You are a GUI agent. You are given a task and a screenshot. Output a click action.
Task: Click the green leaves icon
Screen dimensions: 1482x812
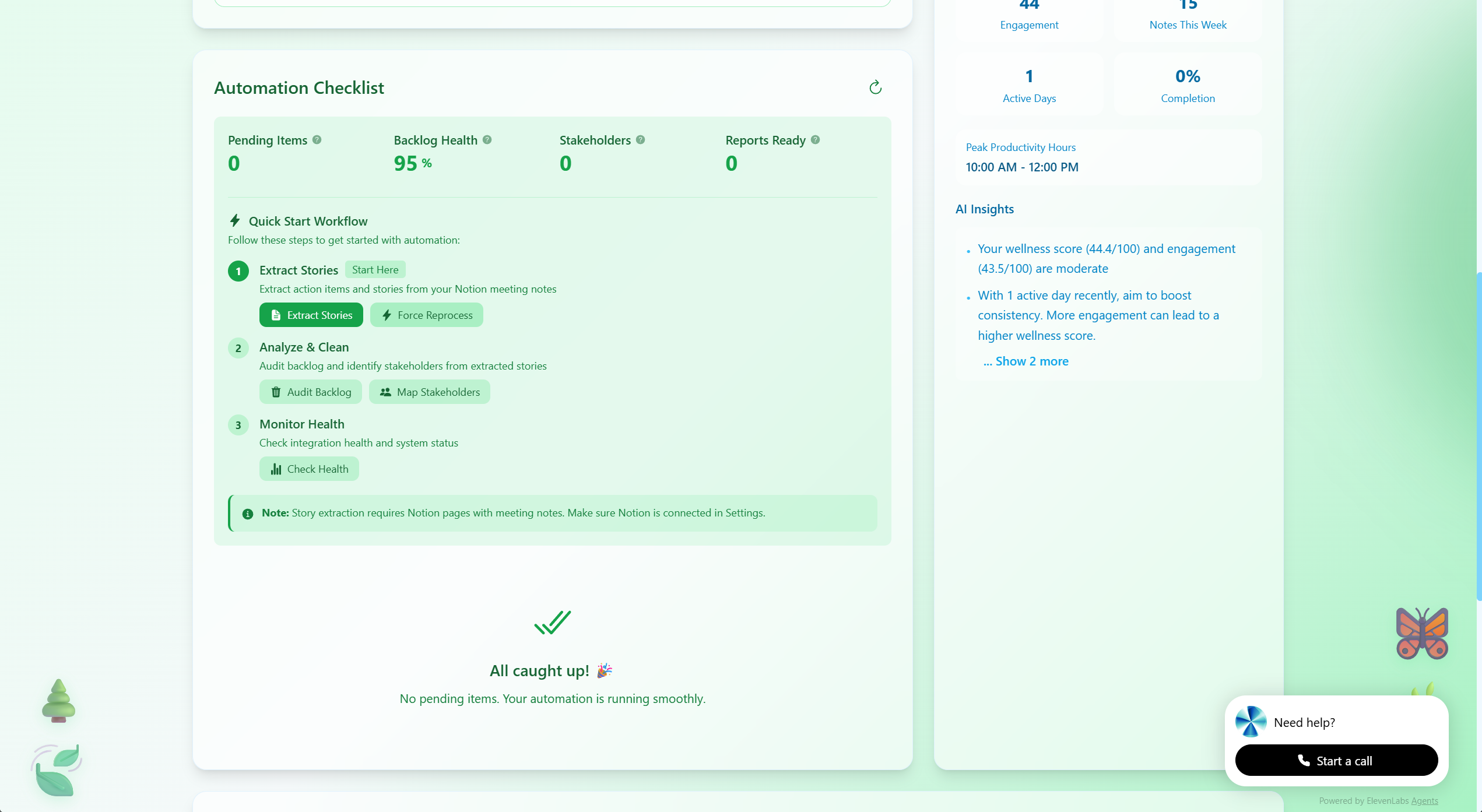coord(57,769)
